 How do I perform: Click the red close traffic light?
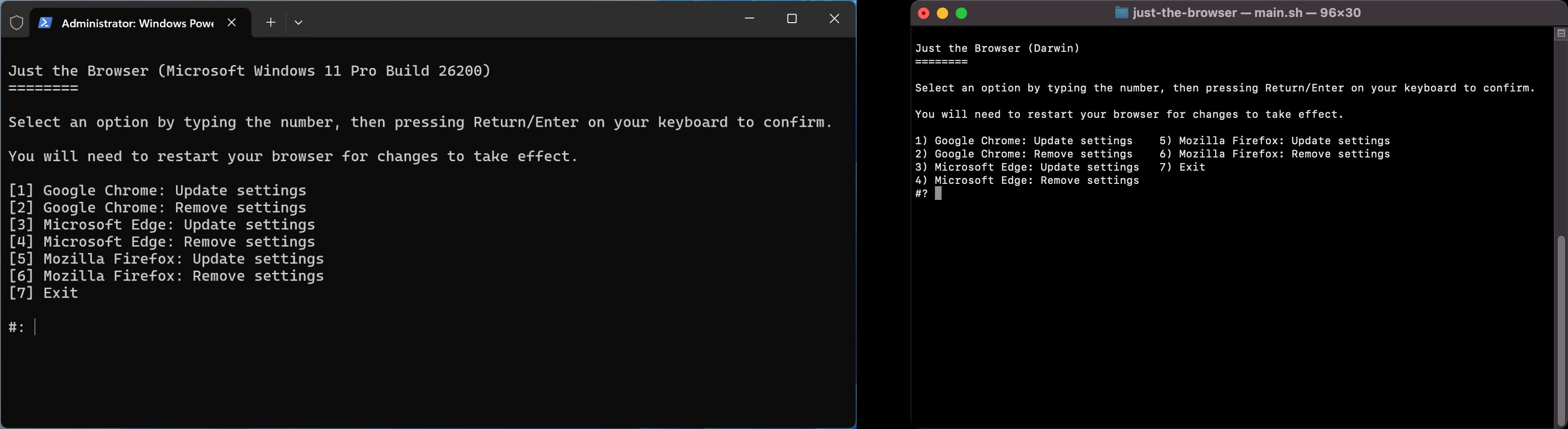tap(923, 12)
